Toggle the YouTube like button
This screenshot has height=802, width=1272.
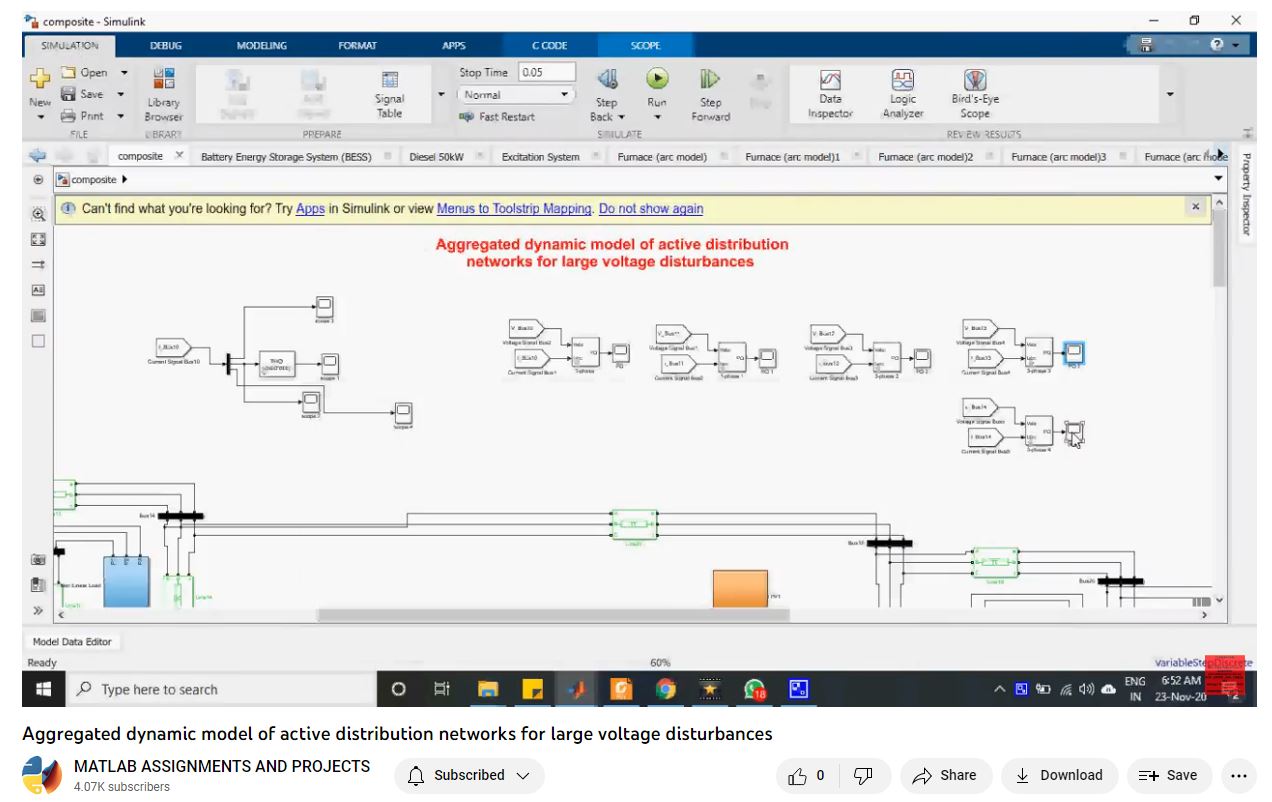point(806,775)
